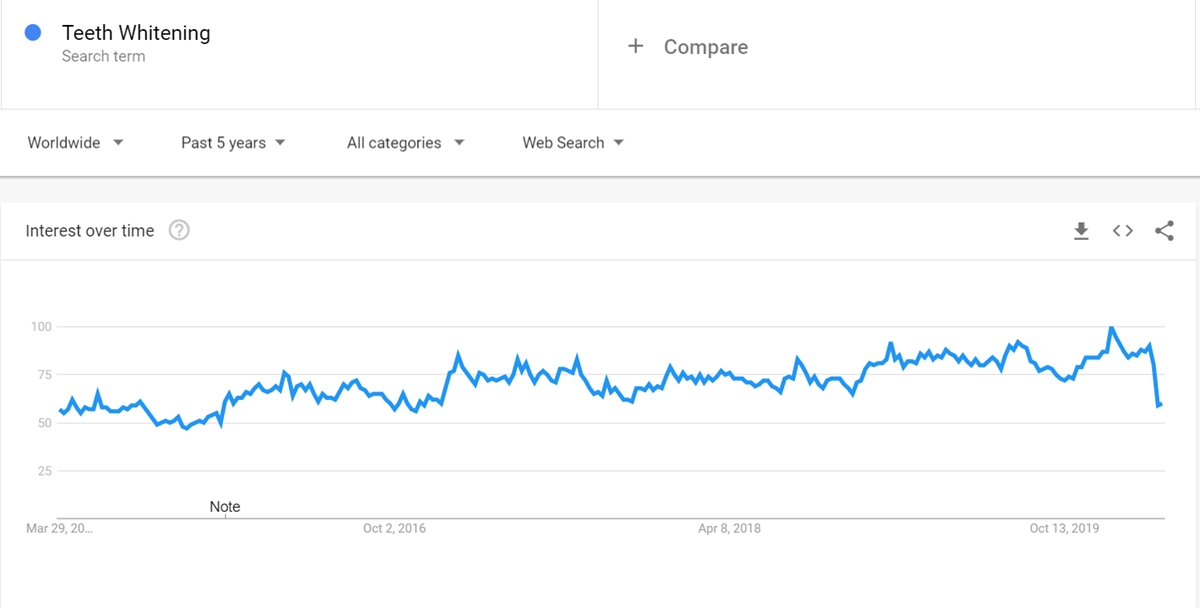The width and height of the screenshot is (1200, 608).
Task: Open the Note marker on the chart
Action: coord(225,507)
